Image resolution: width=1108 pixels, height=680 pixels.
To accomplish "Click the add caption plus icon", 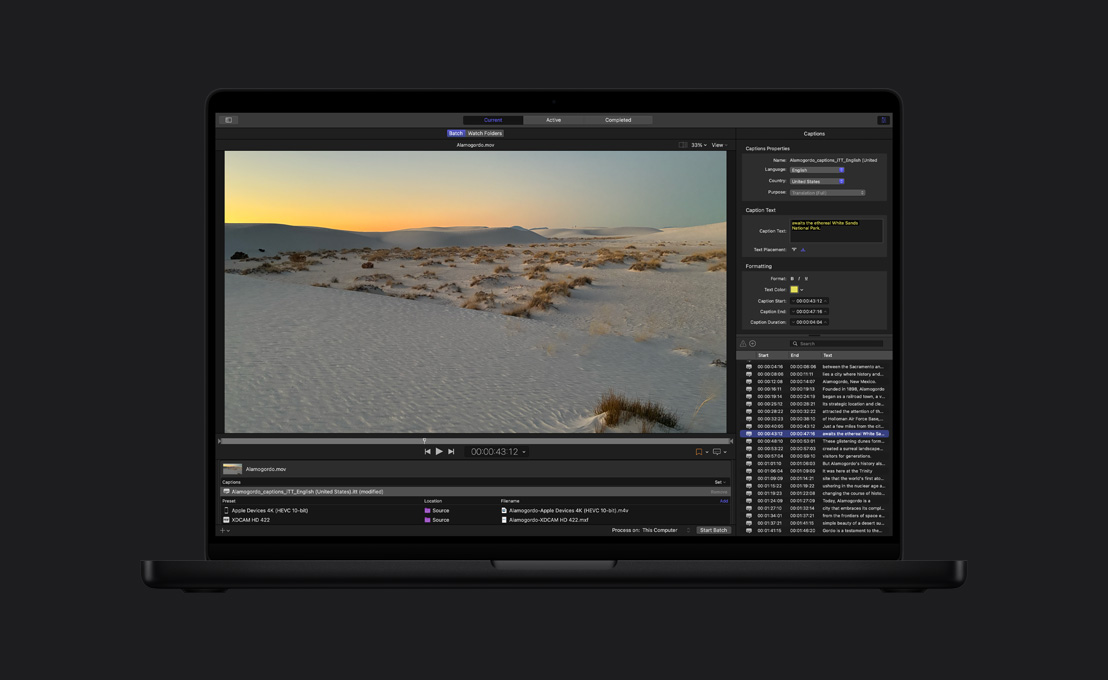I will [x=752, y=343].
